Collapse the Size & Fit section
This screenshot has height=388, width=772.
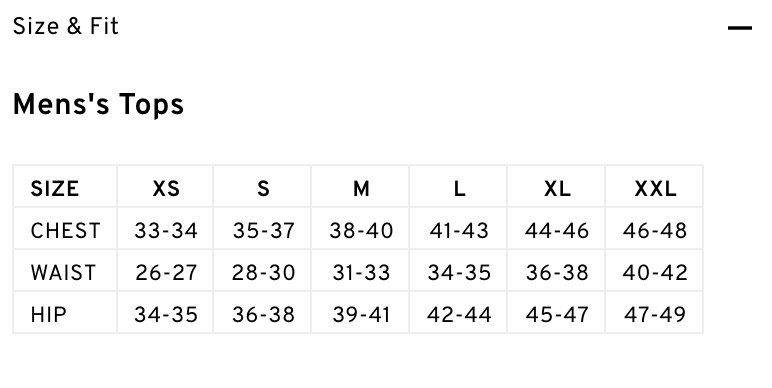[x=740, y=28]
